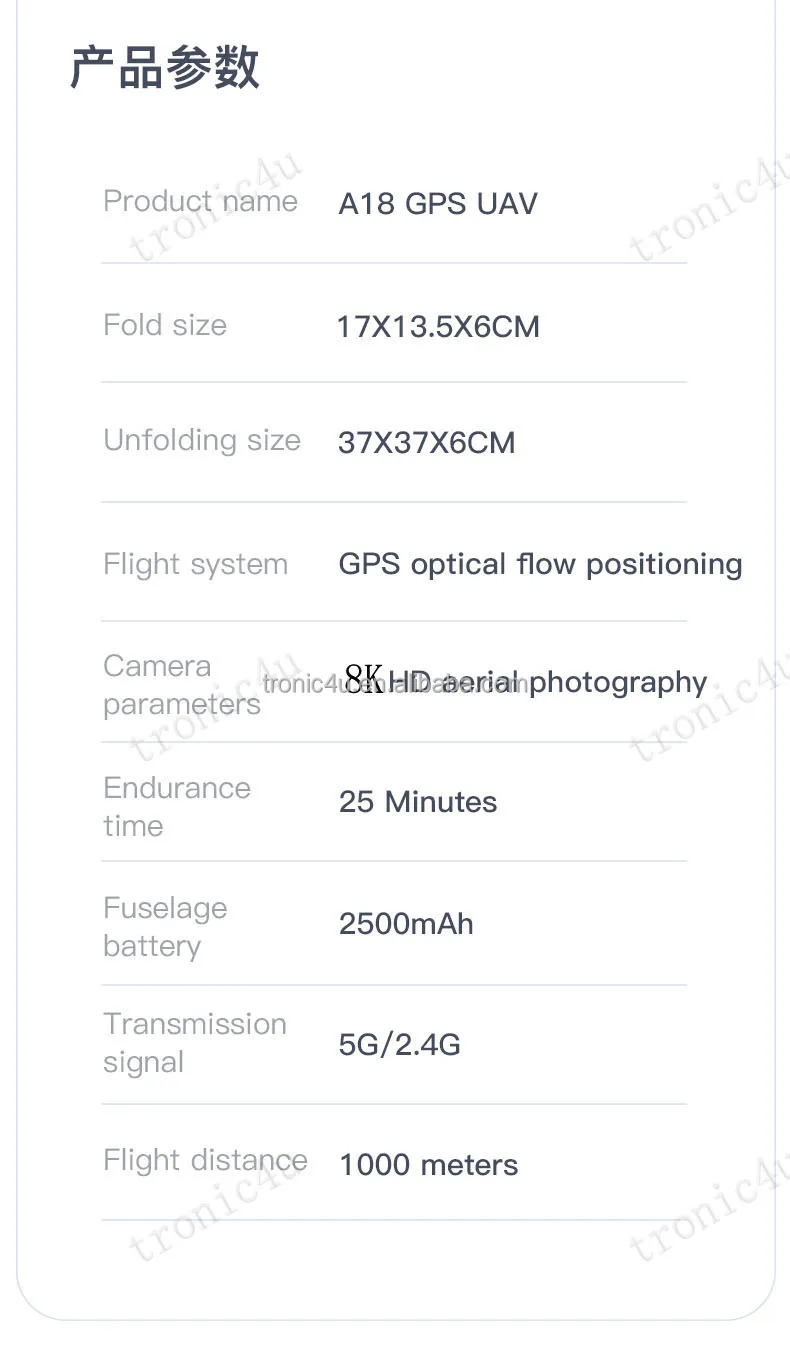The image size is (790, 1365).
Task: Select the Fuselage battery label
Action: [165, 927]
